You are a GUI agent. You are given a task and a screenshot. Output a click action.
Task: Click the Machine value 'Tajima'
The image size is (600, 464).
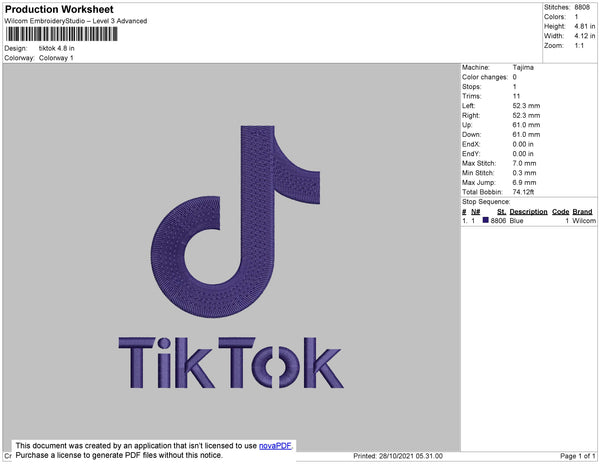pyautogui.click(x=523, y=67)
